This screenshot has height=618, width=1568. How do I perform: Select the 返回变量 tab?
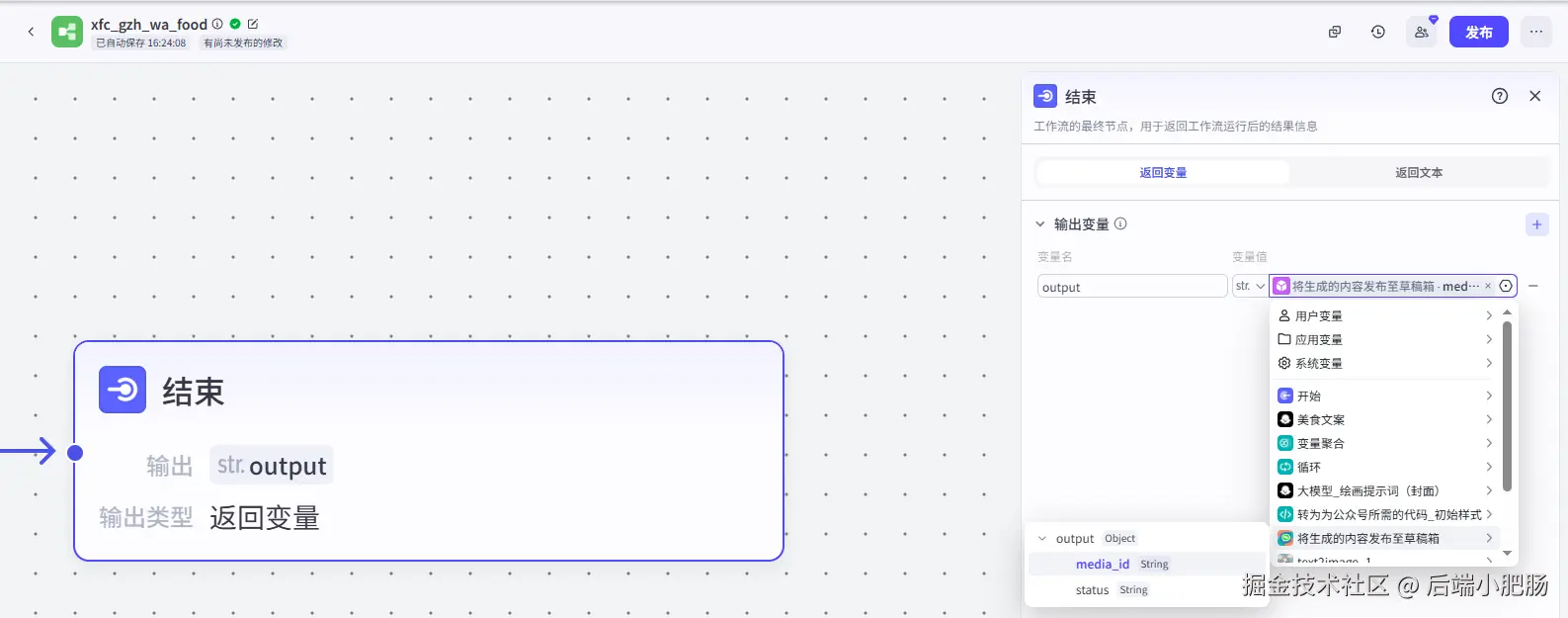(1163, 172)
